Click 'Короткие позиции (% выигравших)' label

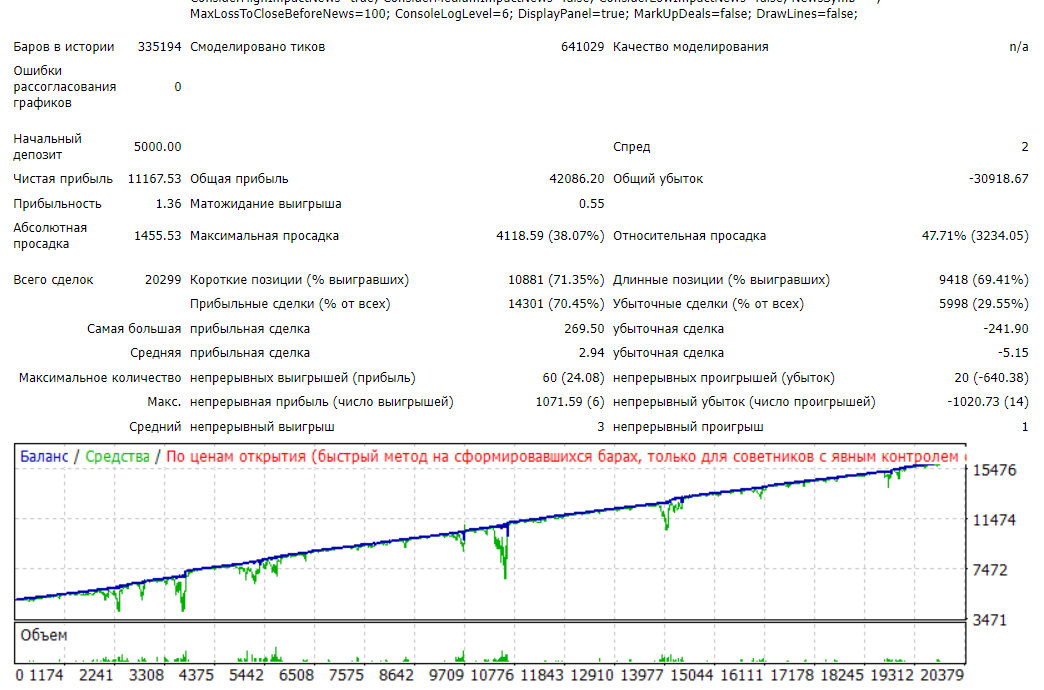tap(300, 280)
